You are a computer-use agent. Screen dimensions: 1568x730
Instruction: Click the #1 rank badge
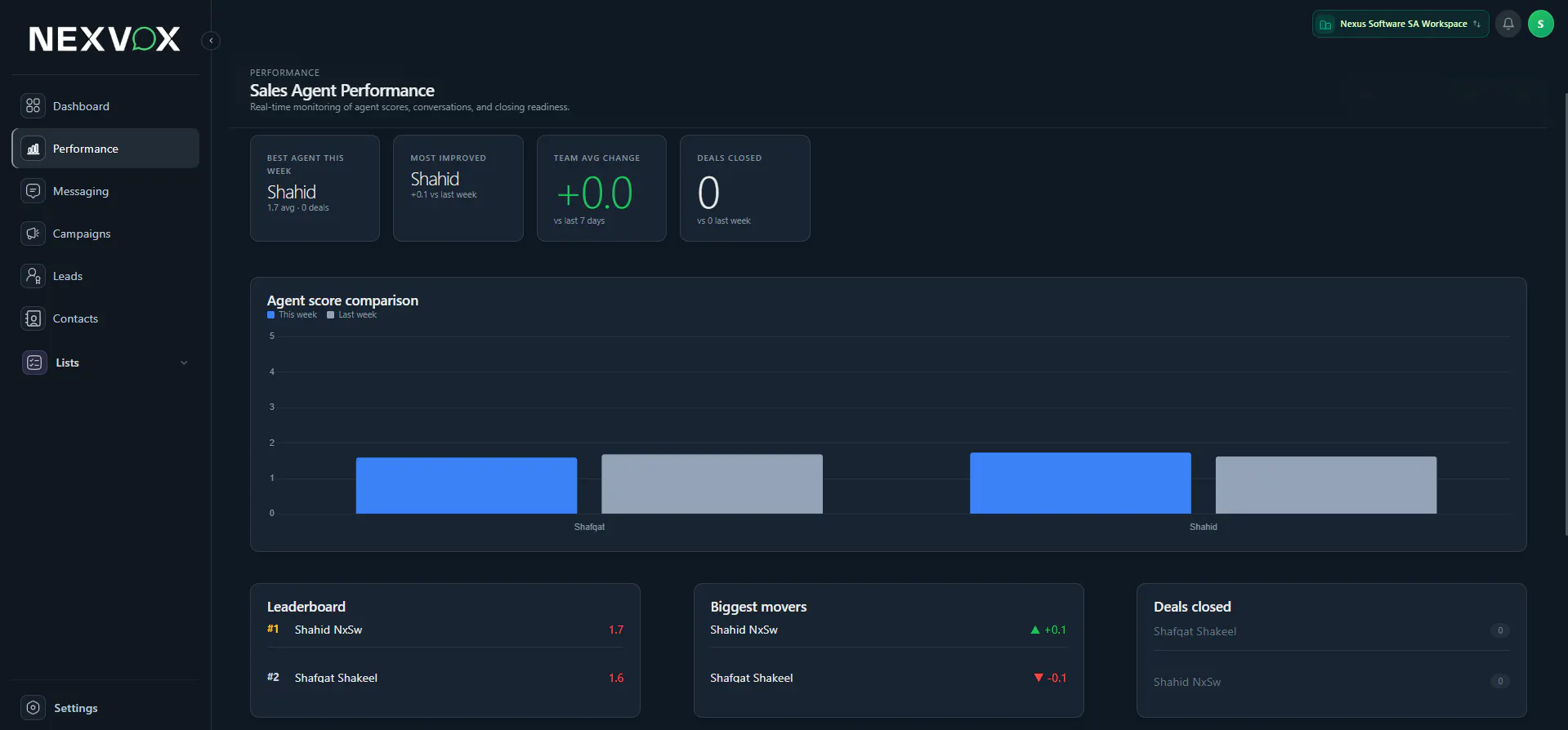point(273,629)
